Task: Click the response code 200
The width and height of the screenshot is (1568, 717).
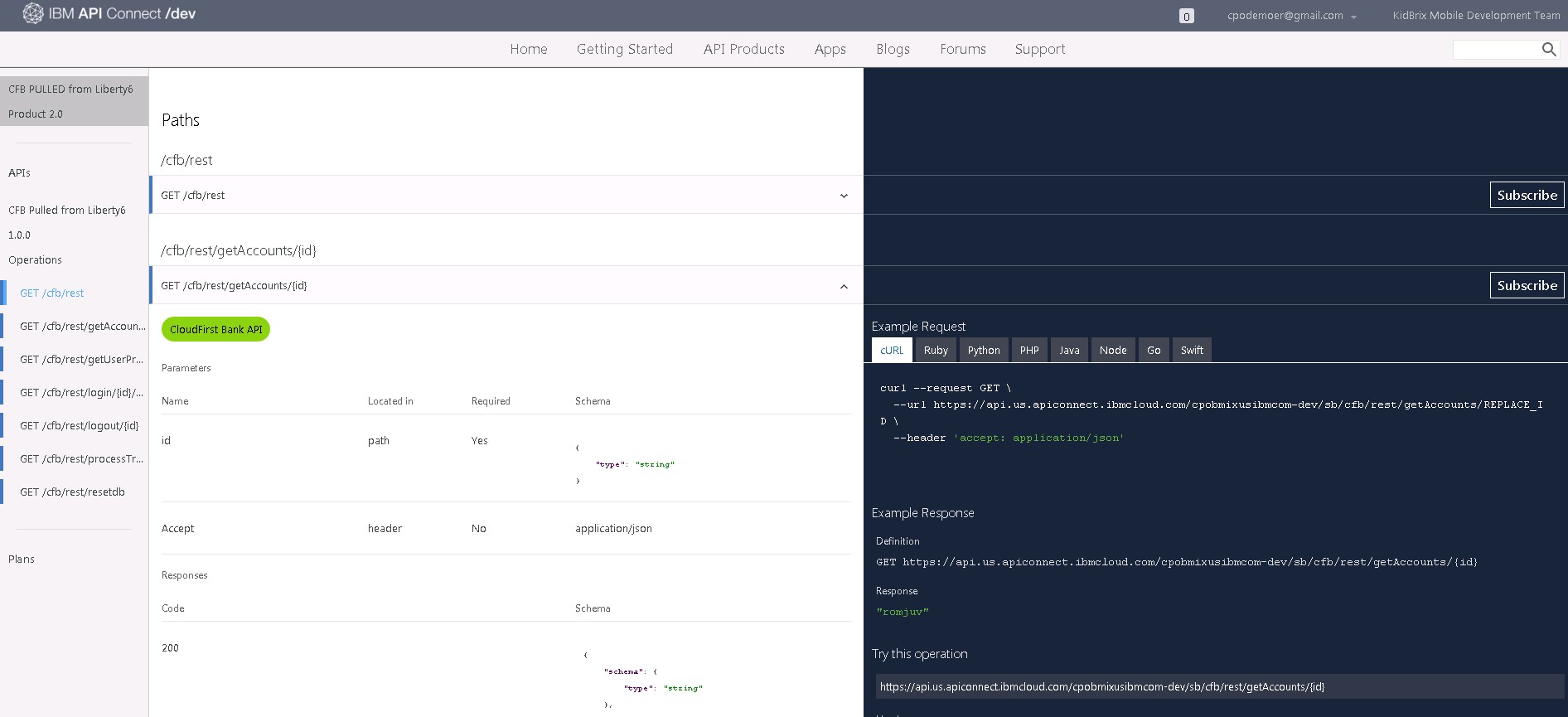Action: (x=170, y=648)
